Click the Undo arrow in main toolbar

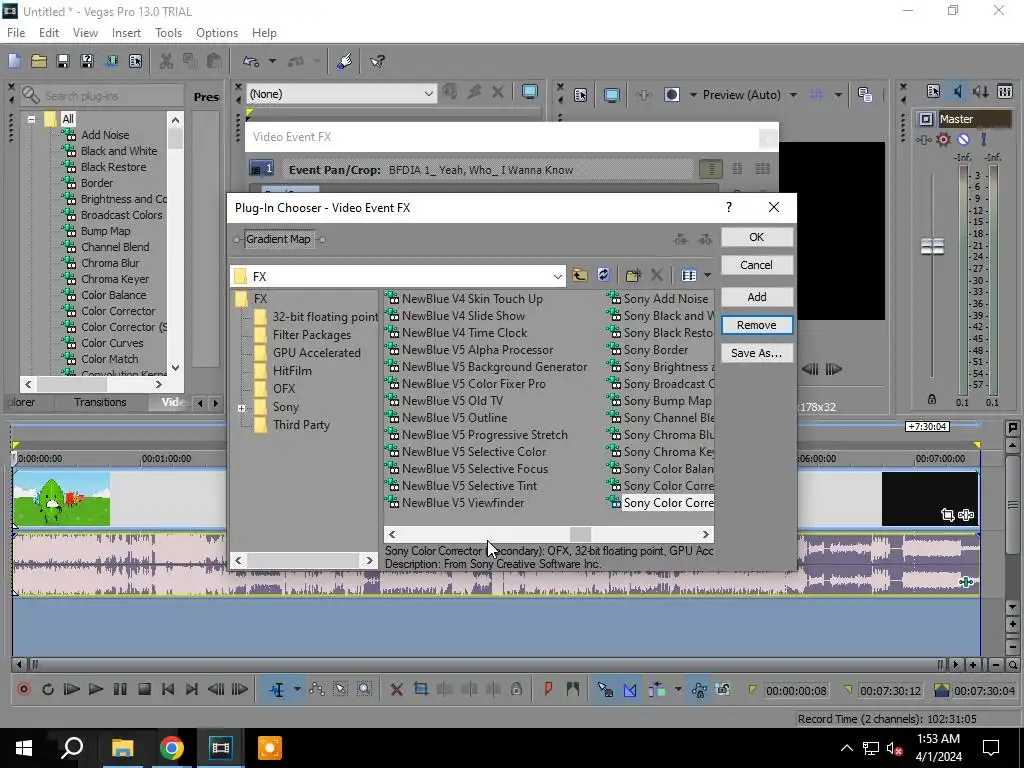pos(251,61)
